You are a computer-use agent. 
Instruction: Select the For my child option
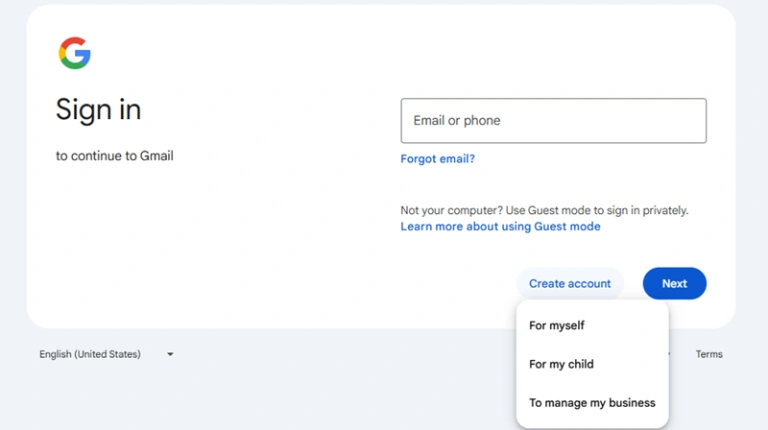click(x=561, y=364)
